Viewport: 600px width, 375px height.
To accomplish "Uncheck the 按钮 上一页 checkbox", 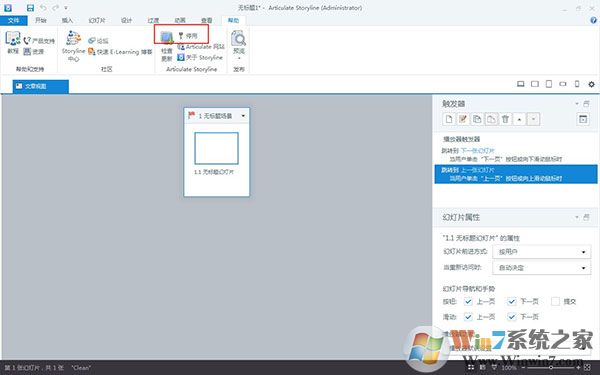I will click(468, 302).
